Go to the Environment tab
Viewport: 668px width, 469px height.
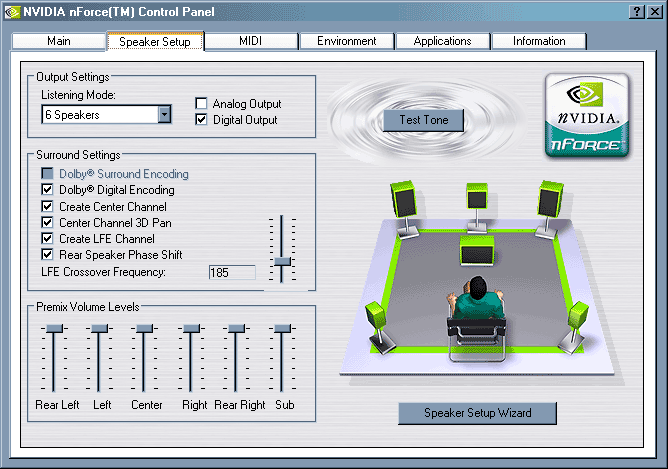click(347, 41)
